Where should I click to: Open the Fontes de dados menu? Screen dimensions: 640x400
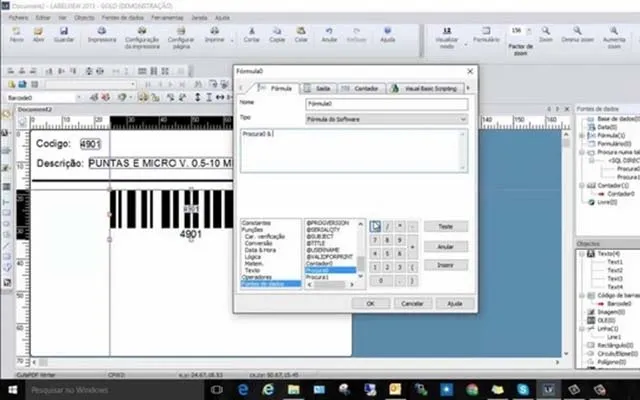122,18
